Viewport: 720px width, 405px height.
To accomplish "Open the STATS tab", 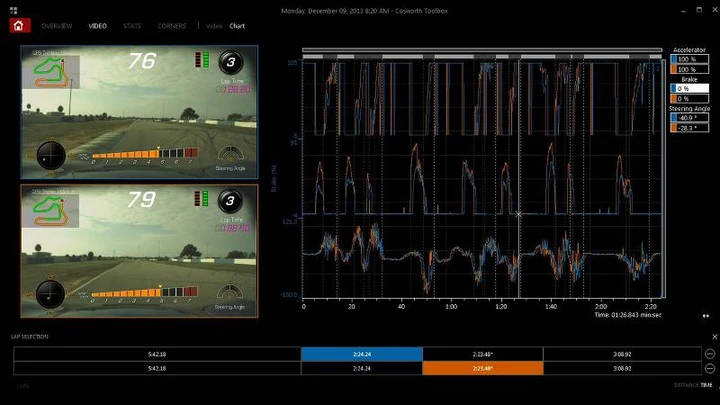I will tap(132, 26).
